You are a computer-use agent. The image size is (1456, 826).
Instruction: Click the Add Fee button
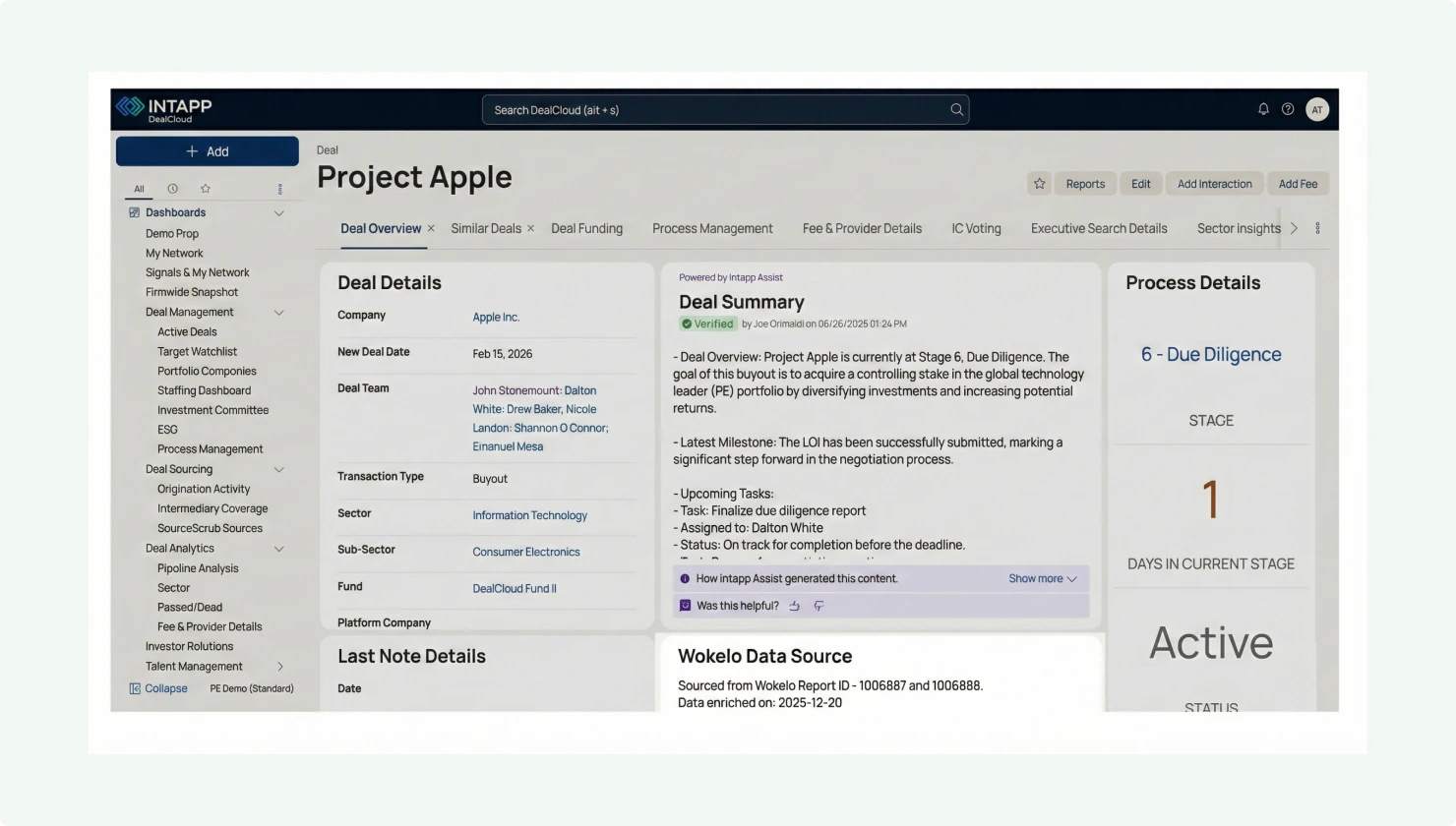click(1298, 184)
